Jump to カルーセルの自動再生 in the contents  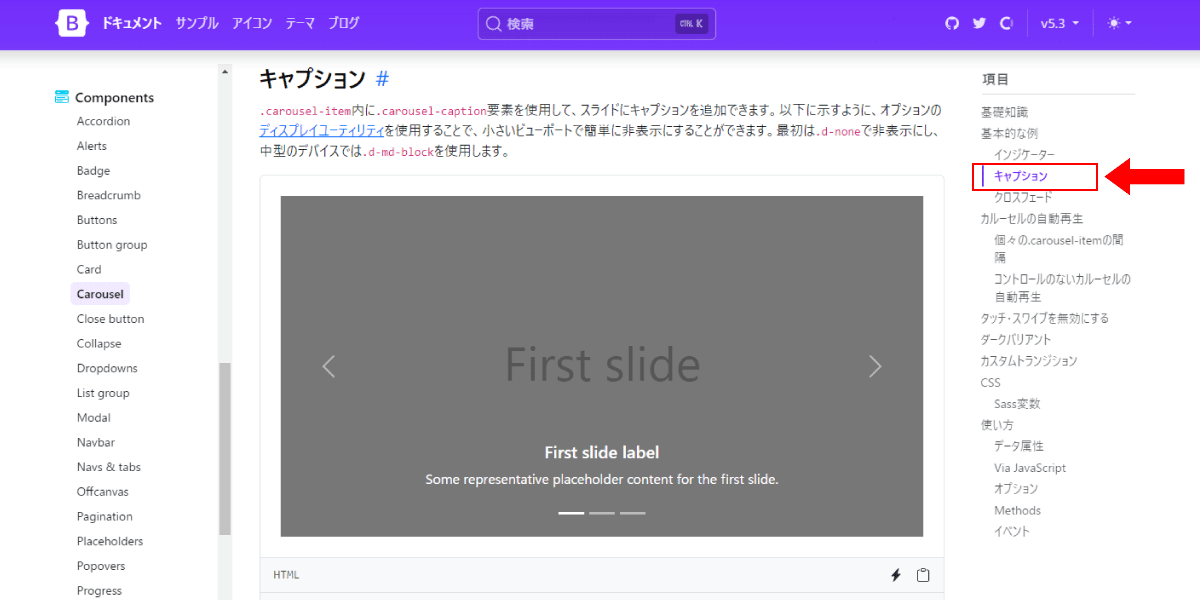coord(1032,218)
